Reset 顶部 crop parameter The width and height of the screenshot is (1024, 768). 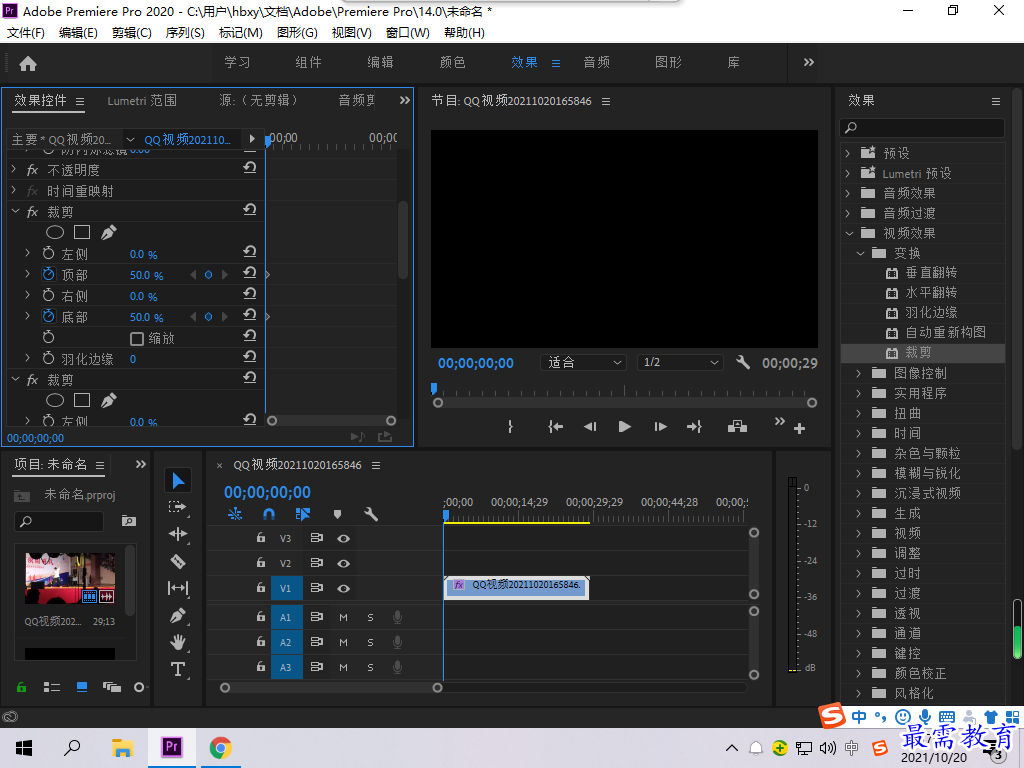249,273
